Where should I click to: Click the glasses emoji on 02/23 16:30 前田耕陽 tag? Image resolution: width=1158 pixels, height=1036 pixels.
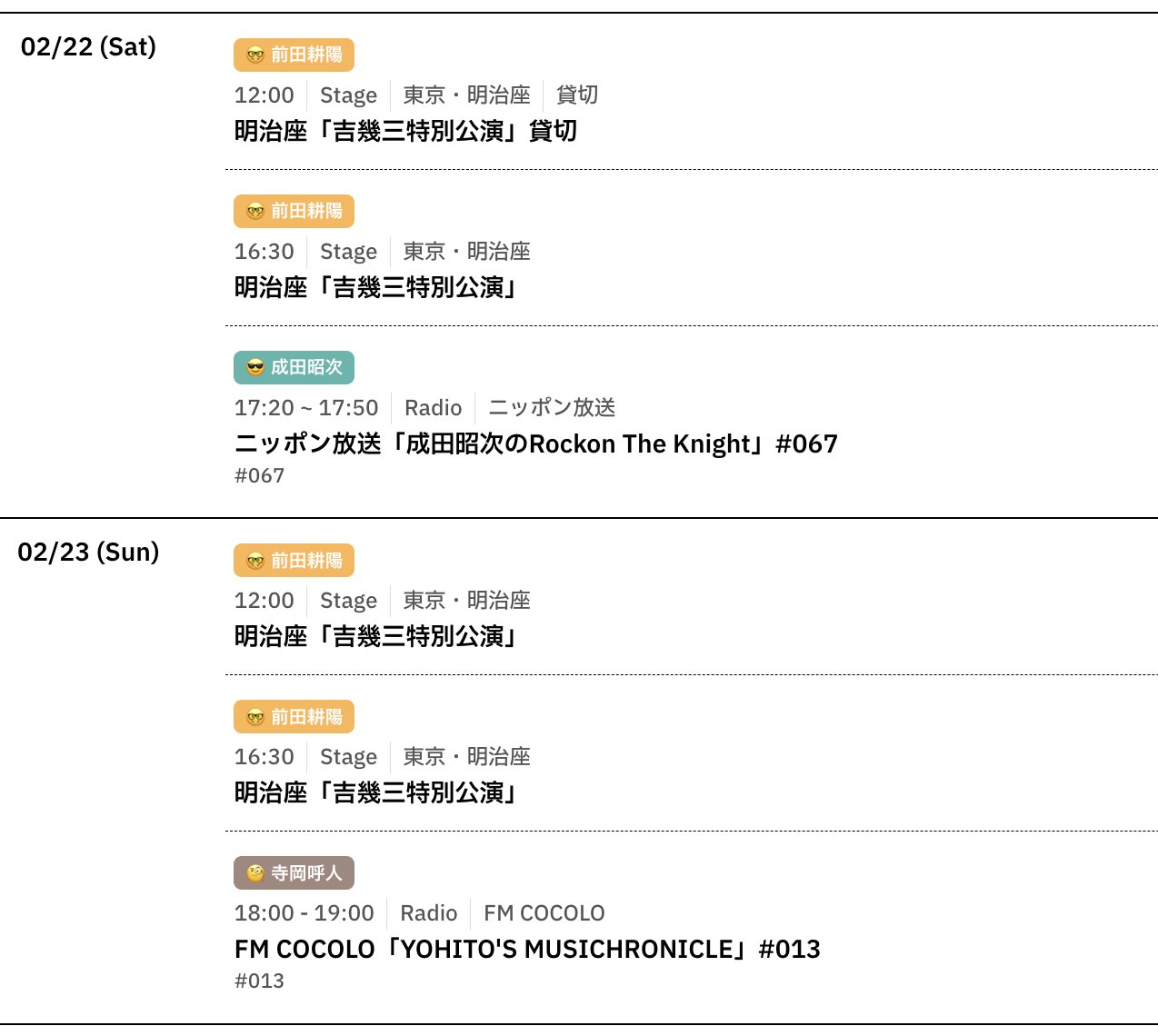(x=255, y=717)
